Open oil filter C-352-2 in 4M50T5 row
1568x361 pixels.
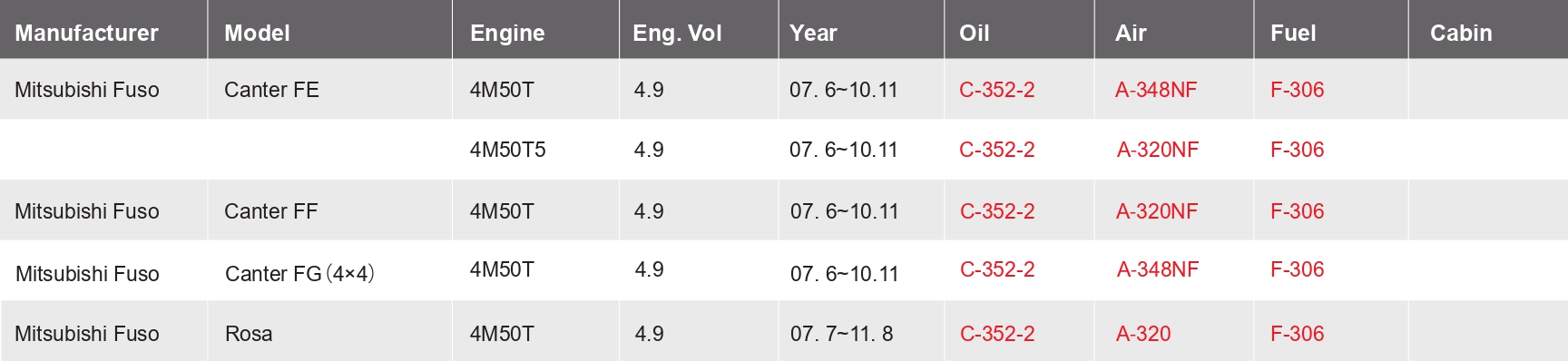996,150
